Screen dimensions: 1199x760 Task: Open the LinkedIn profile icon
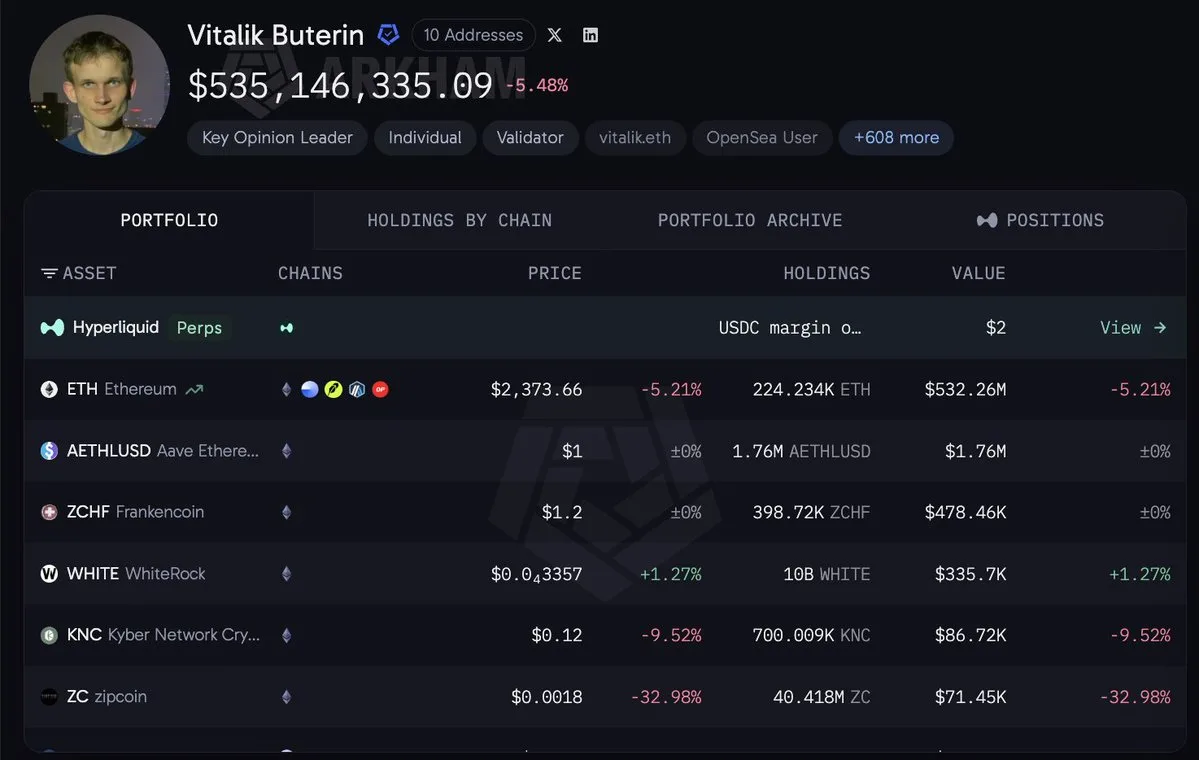coord(590,35)
